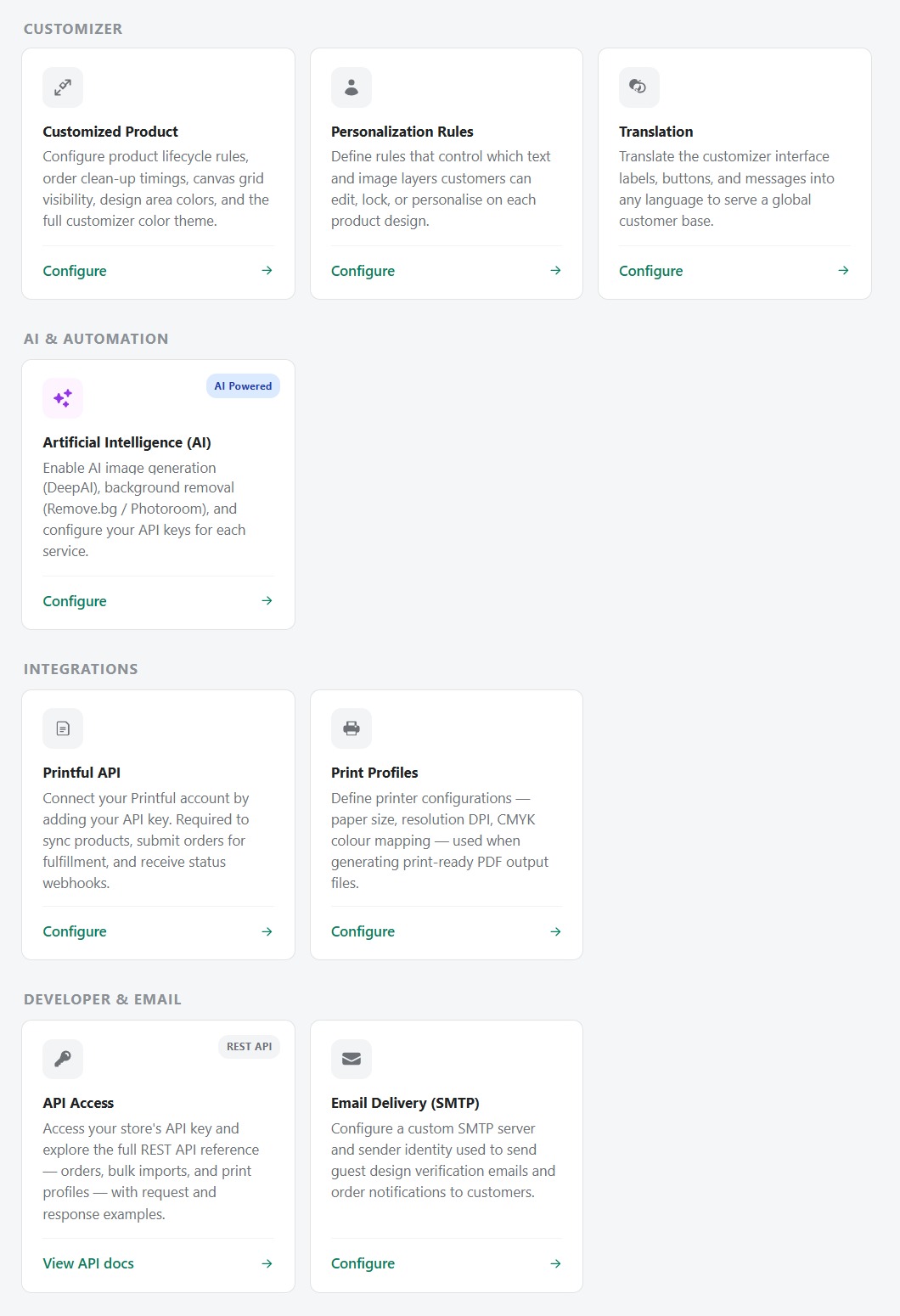Viewport: 900px width, 1316px height.
Task: Click the AI Powered badge
Action: (243, 385)
